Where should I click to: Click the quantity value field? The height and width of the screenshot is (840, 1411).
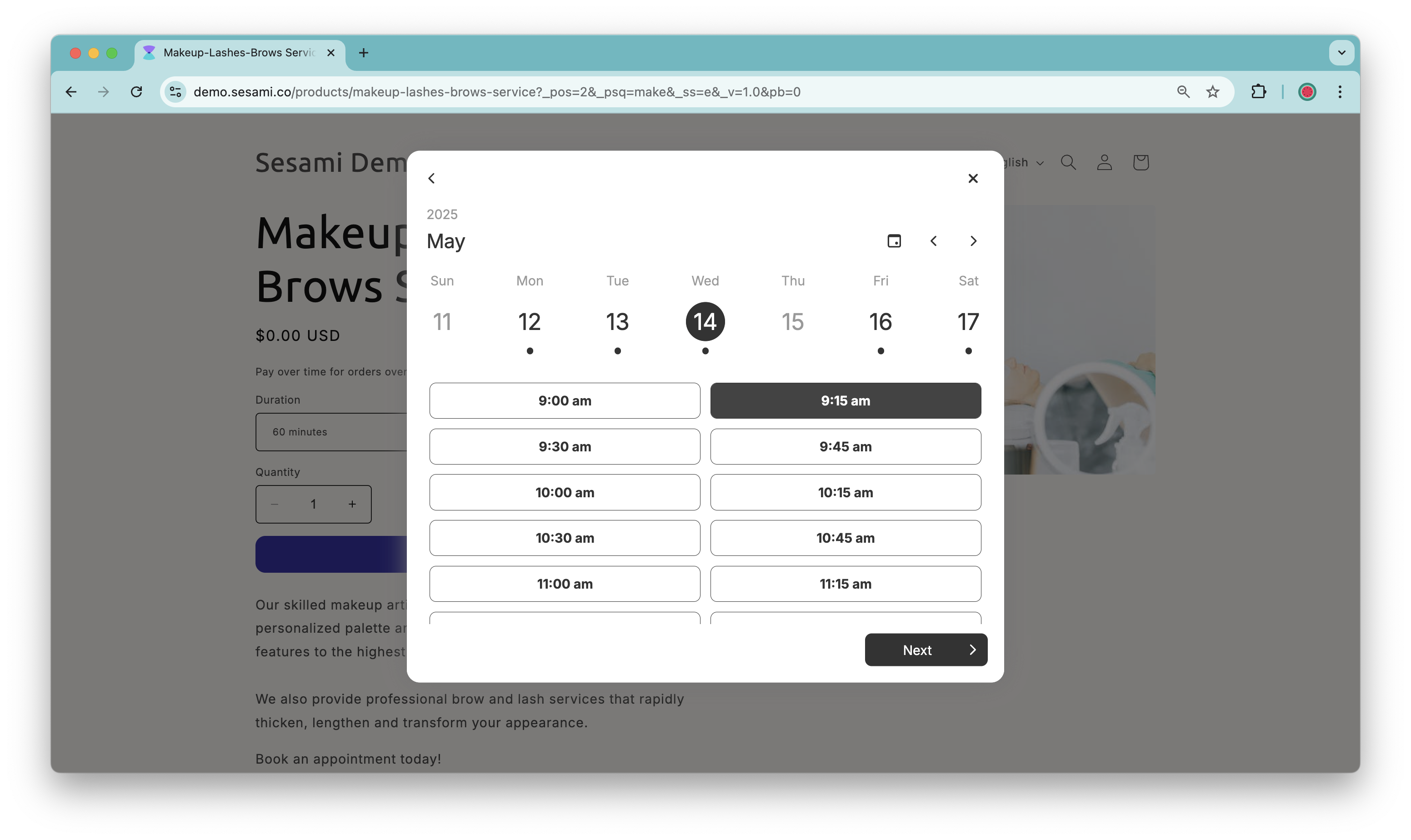coord(313,504)
